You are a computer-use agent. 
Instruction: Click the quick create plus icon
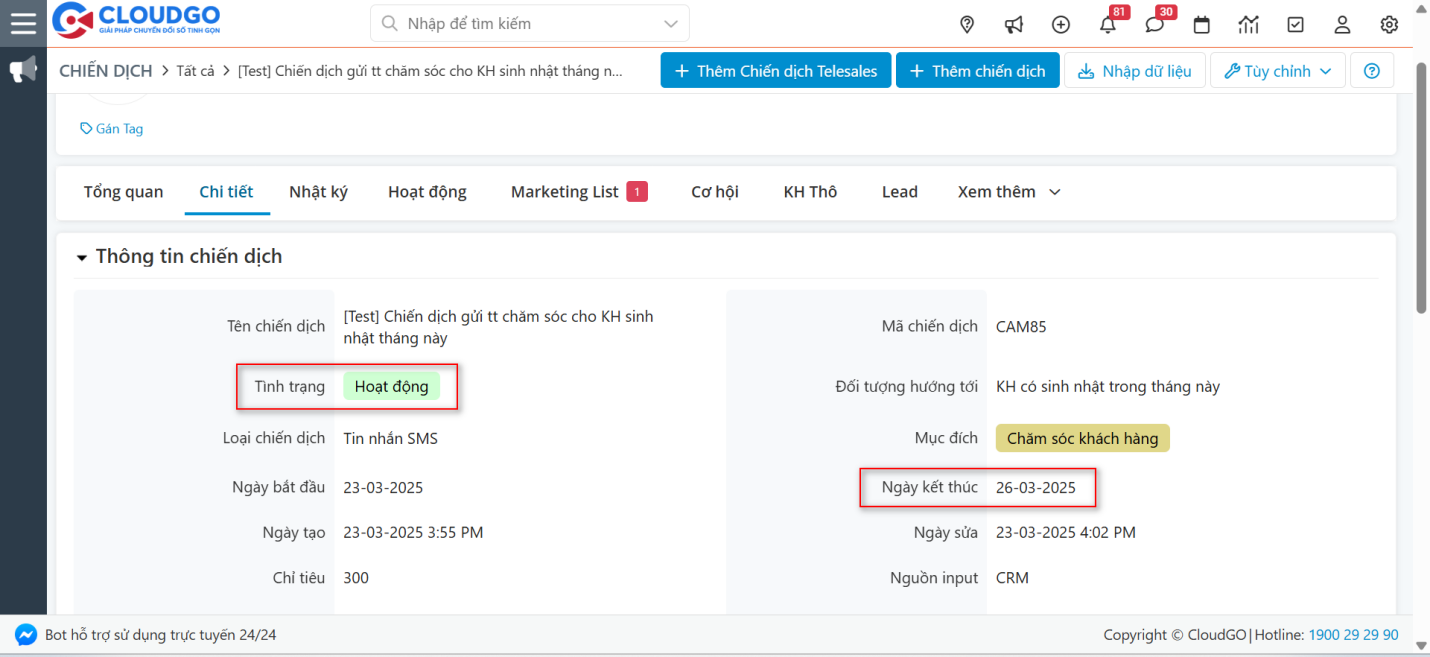[1061, 25]
